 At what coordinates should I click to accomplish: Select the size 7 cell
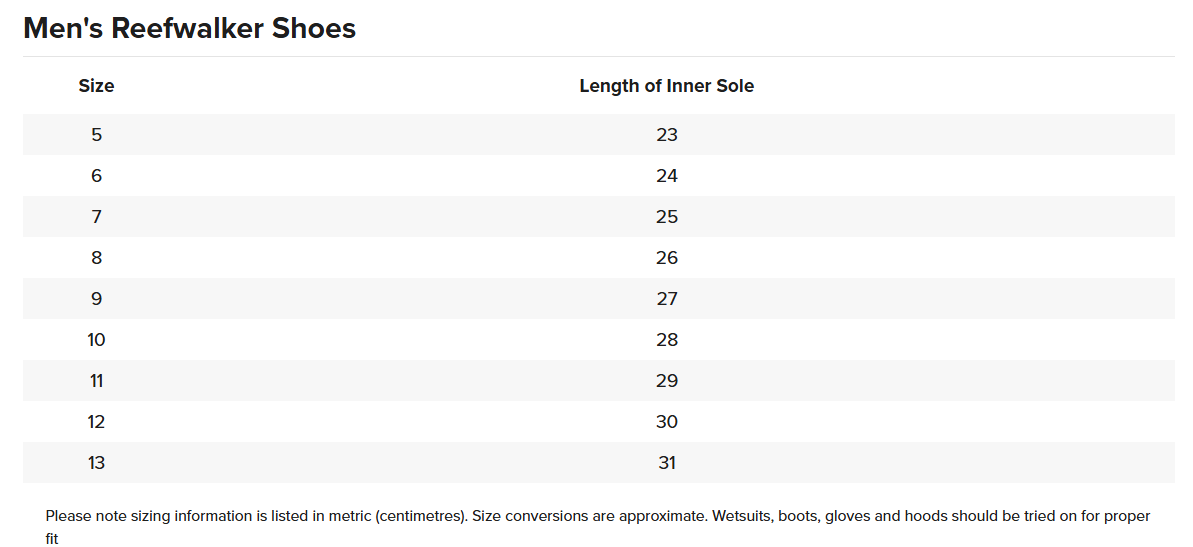(x=96, y=217)
